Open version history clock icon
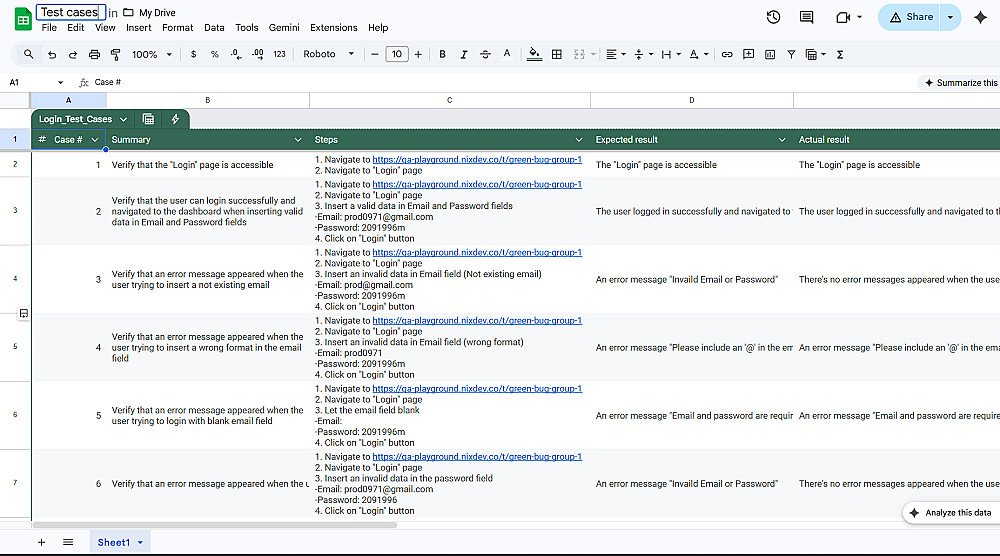The height and width of the screenshot is (556, 1000). 773,17
